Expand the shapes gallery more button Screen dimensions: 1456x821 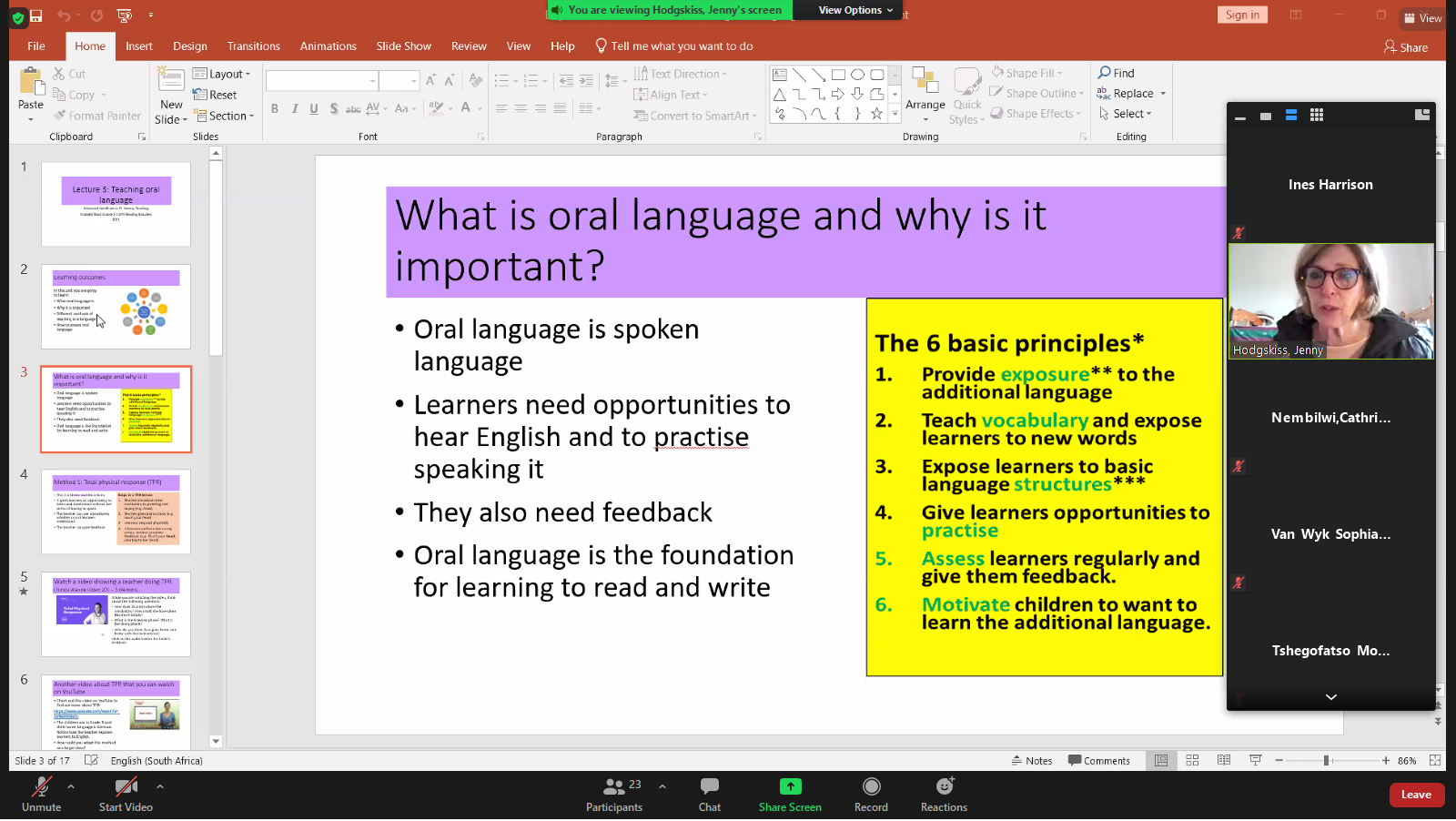point(895,114)
